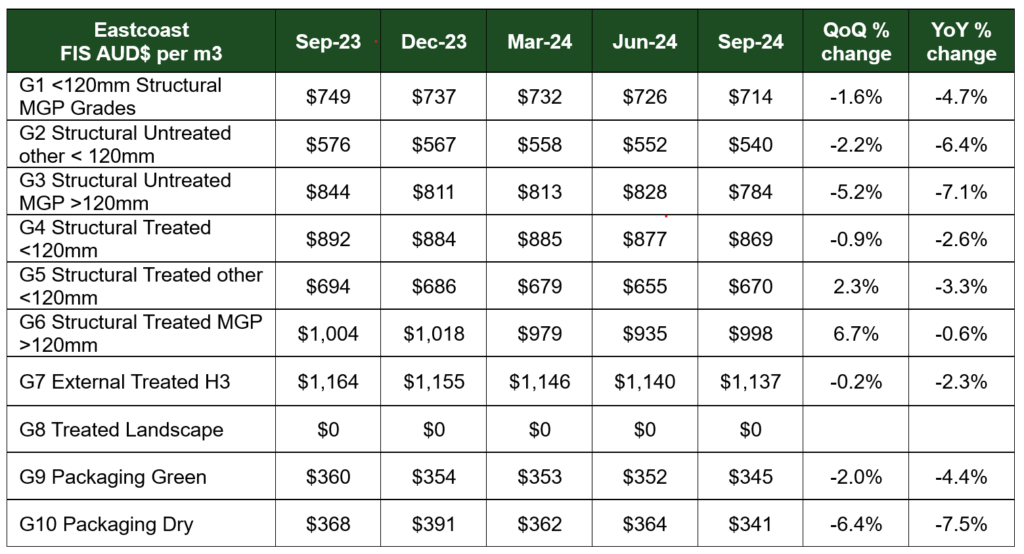
Task: Select the $540 cell in the G2 row
Action: tap(750, 144)
